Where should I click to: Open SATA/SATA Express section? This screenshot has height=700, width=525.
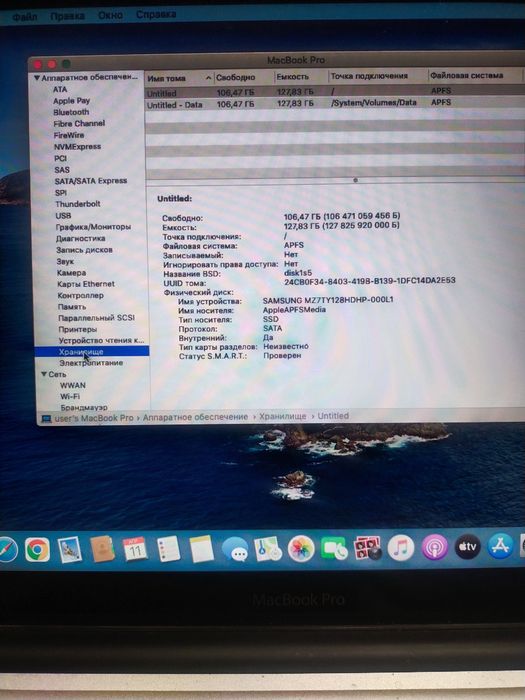[91, 181]
